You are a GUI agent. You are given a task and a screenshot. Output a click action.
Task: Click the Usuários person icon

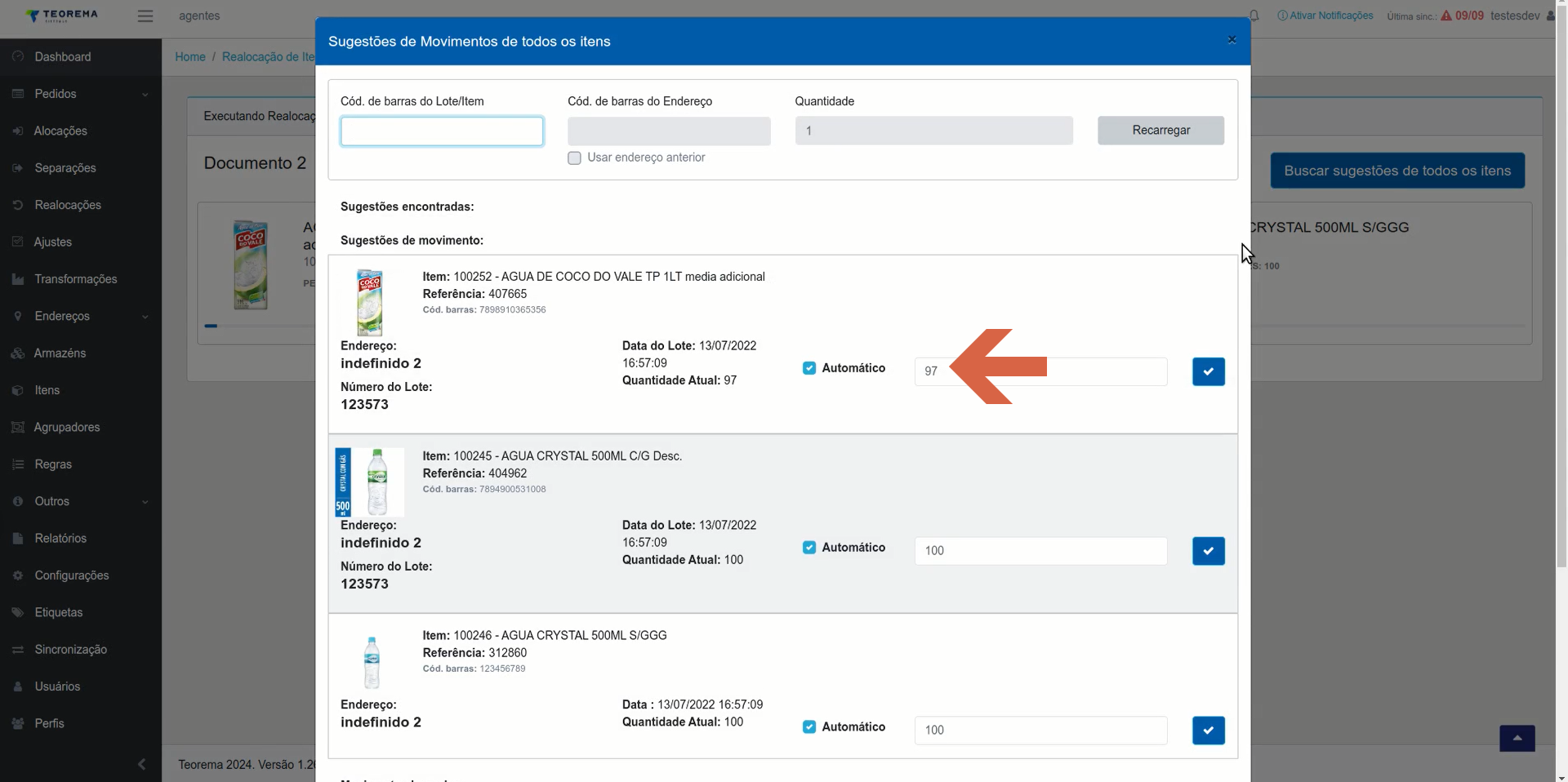coord(18,686)
